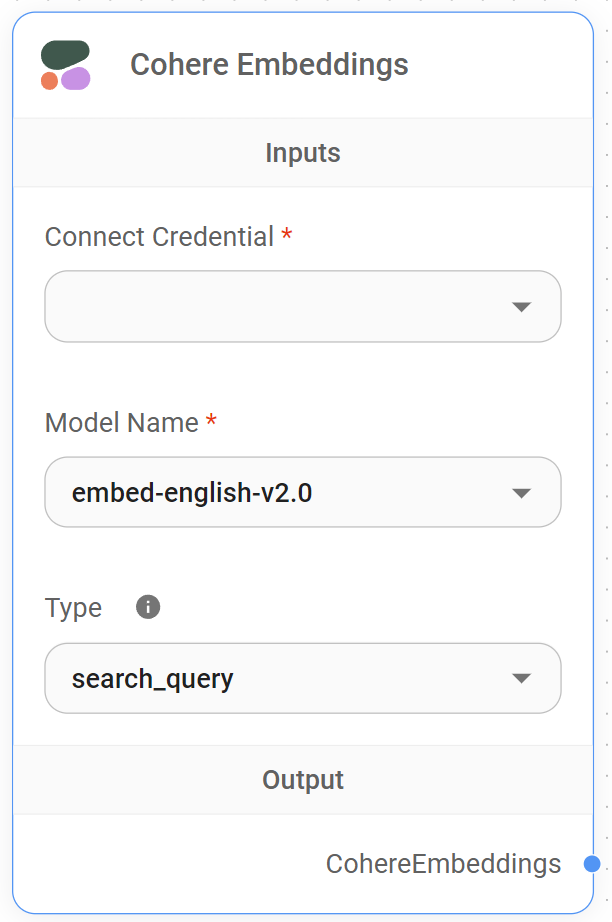
Task: Select the Cohere Embeddings node title
Action: [269, 65]
